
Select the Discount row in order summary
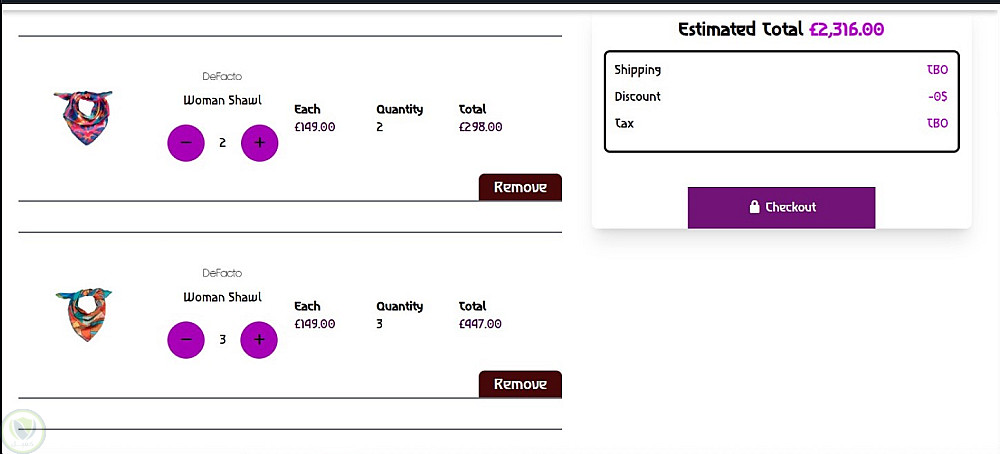tap(781, 97)
